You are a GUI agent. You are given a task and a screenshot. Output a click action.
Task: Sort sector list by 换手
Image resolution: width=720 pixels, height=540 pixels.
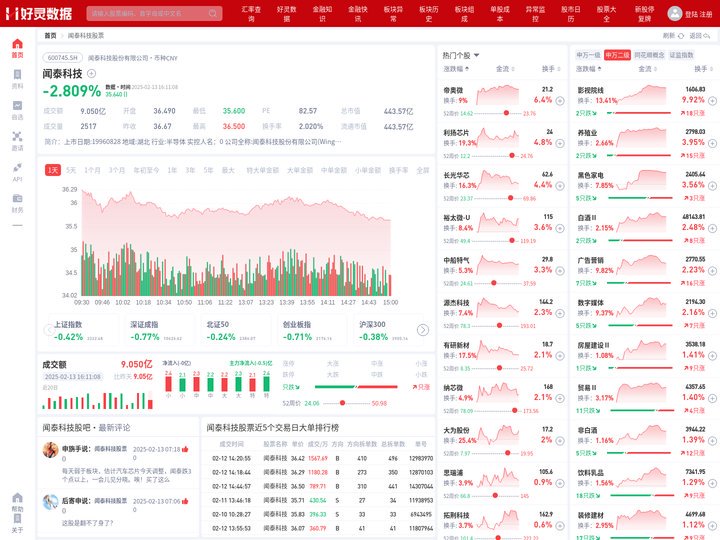703,69
